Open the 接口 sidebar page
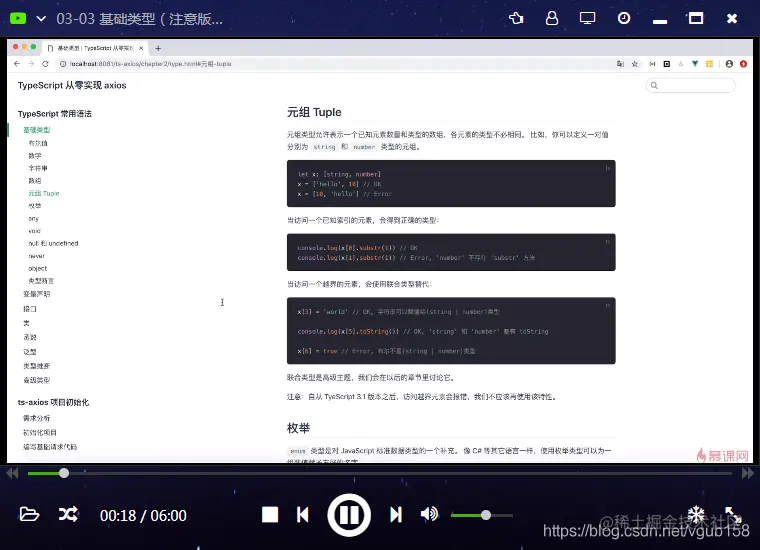This screenshot has width=760, height=550. pyautogui.click(x=30, y=309)
